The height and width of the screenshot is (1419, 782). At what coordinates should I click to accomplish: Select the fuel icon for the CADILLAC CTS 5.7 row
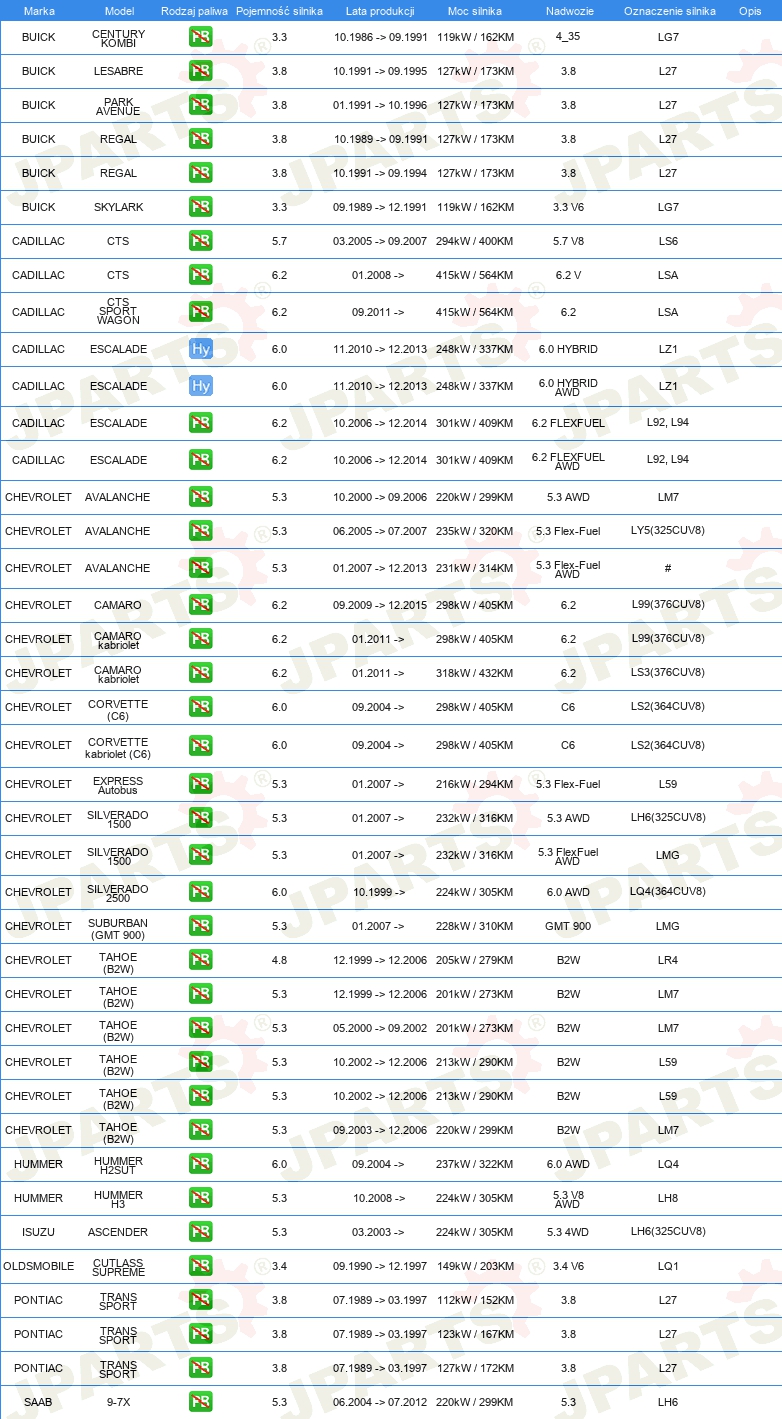[201, 241]
